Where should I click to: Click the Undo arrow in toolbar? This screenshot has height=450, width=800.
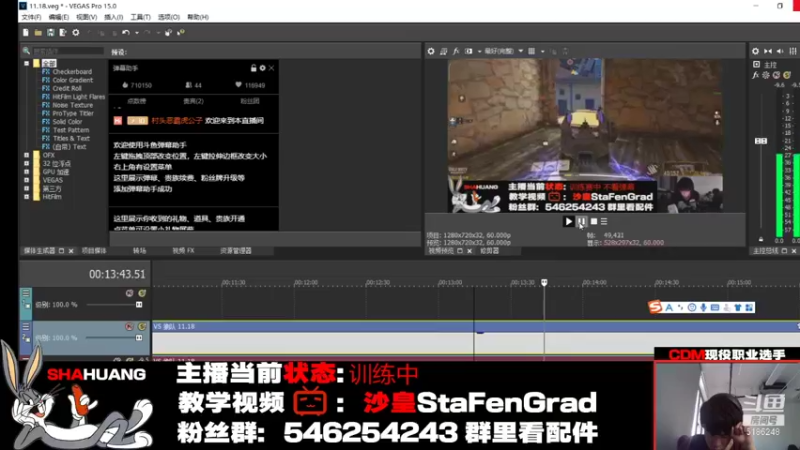click(126, 33)
